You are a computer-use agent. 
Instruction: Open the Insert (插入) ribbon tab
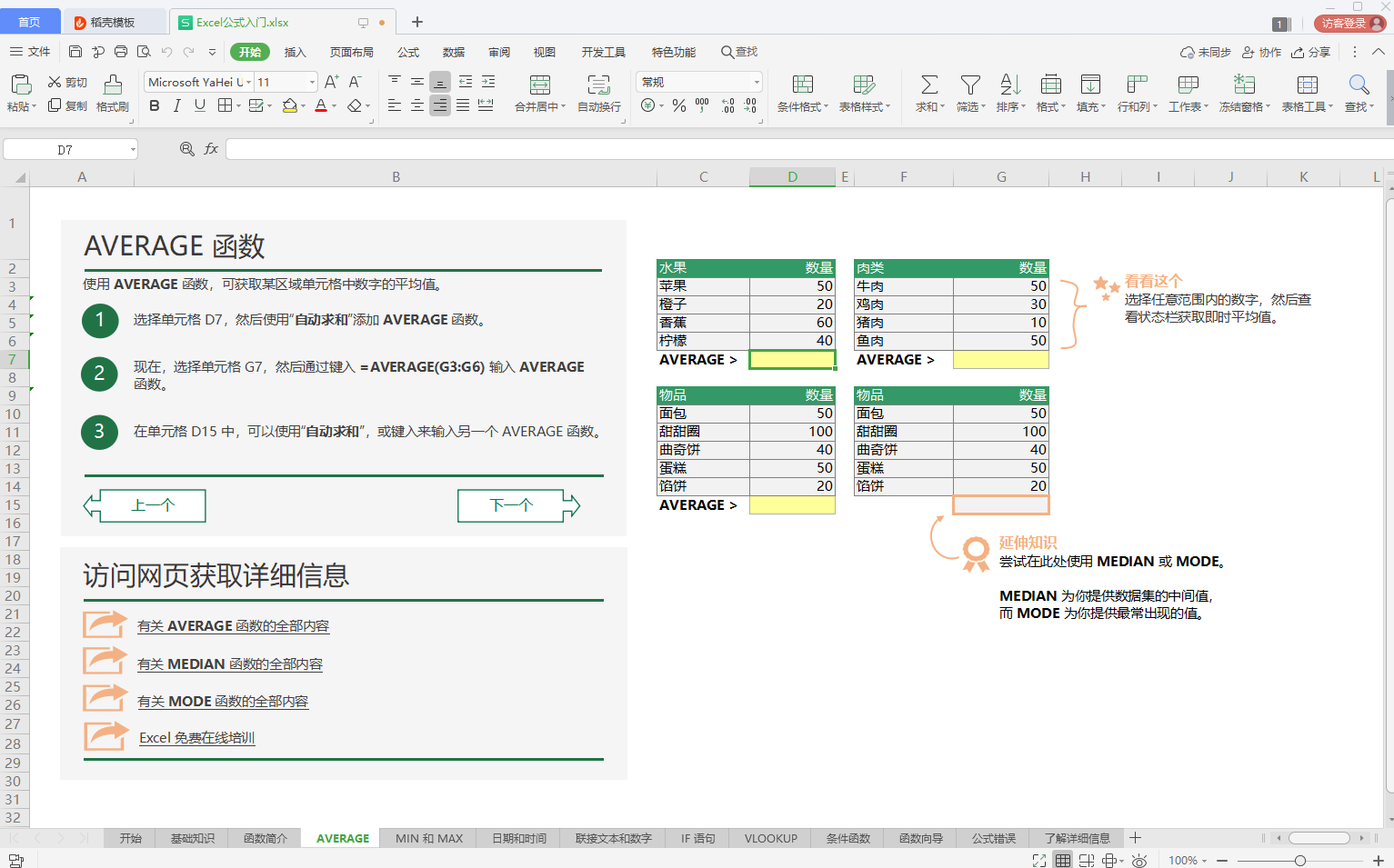click(296, 52)
